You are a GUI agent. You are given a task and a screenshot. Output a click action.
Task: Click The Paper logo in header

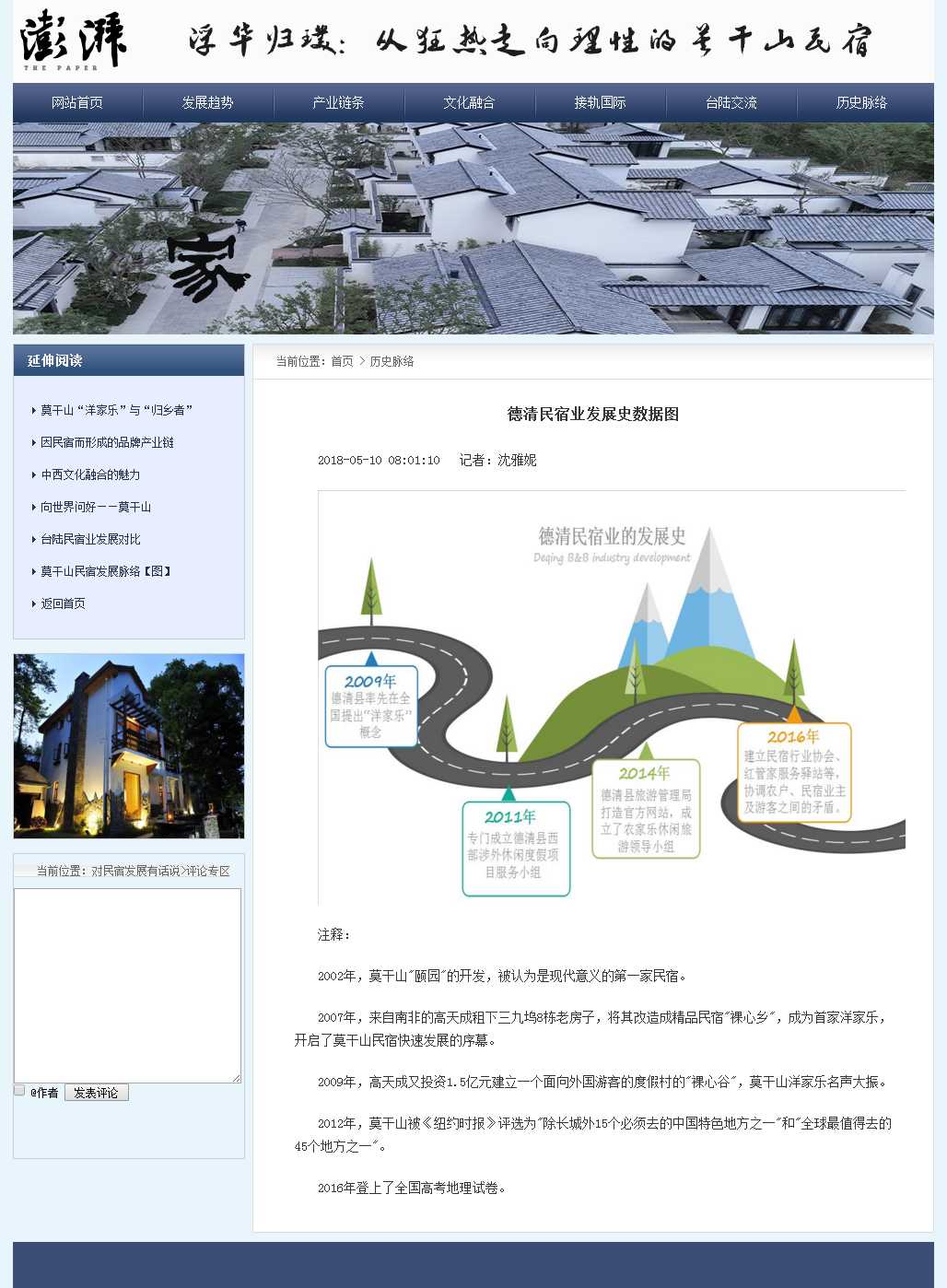tap(73, 41)
